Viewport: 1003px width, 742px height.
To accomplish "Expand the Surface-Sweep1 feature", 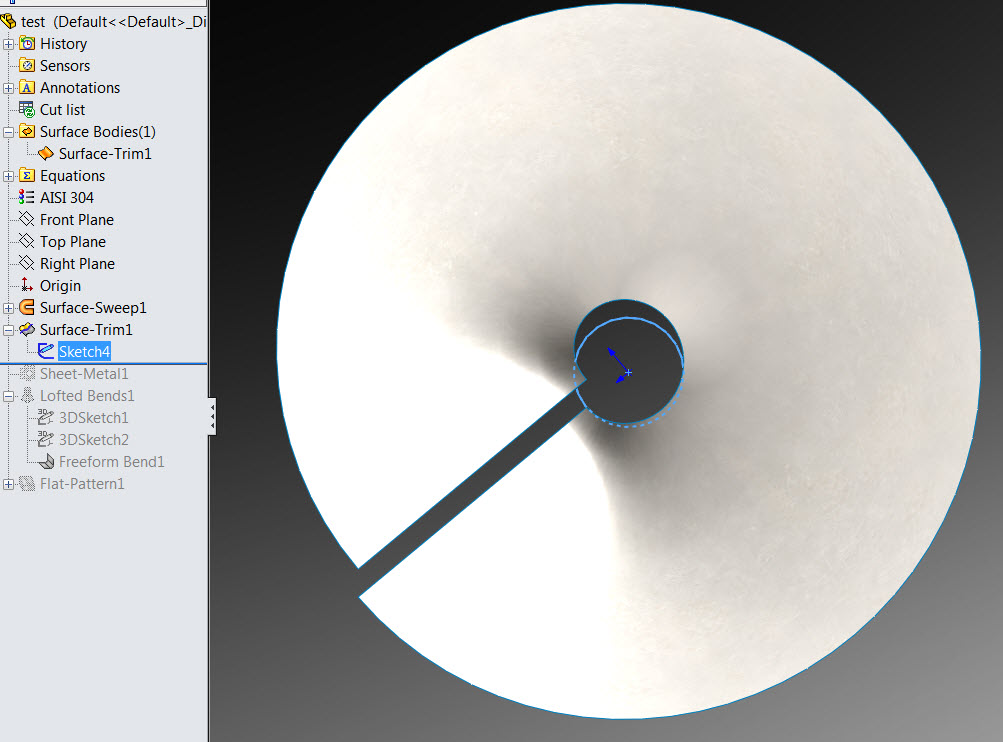I will pyautogui.click(x=8, y=308).
